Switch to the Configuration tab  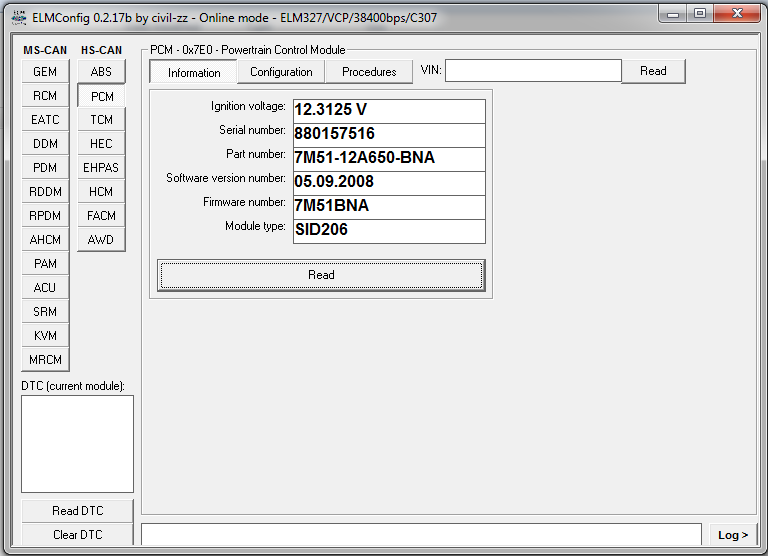point(281,72)
